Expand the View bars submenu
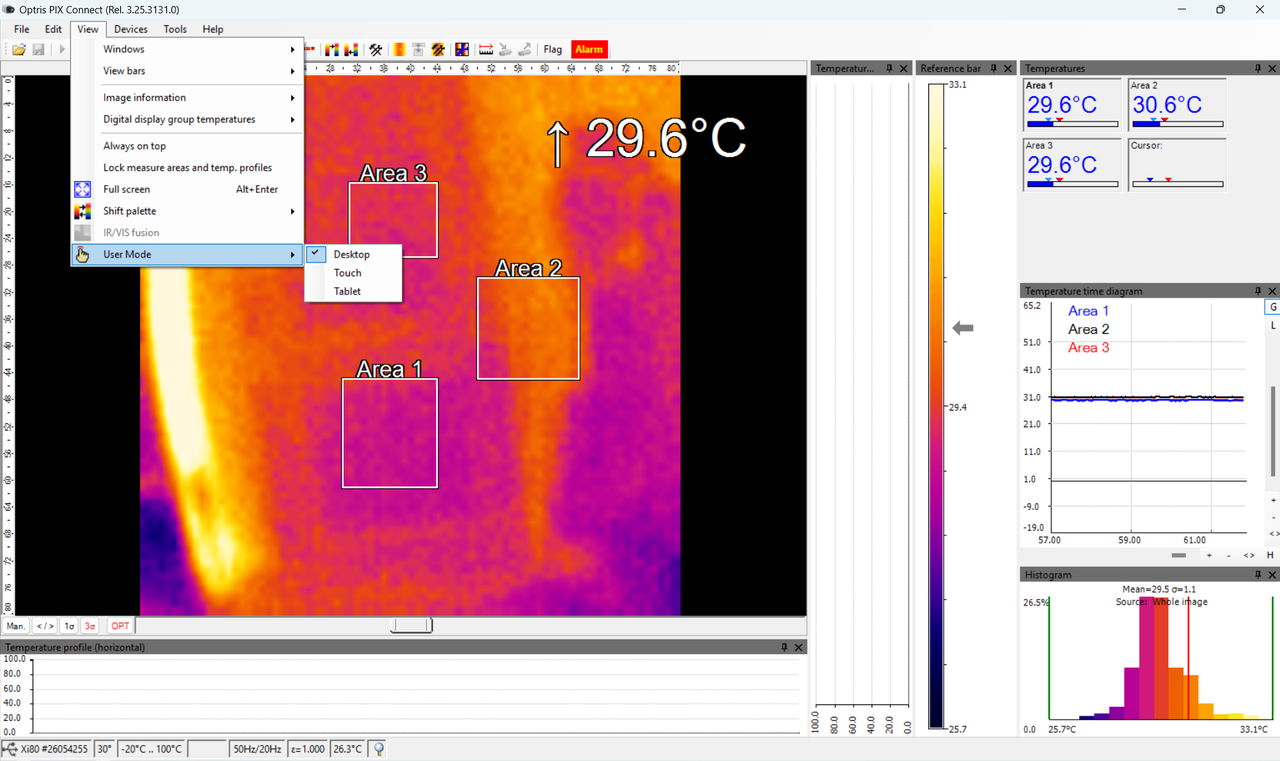Viewport: 1280px width, 761px height. tap(187, 71)
